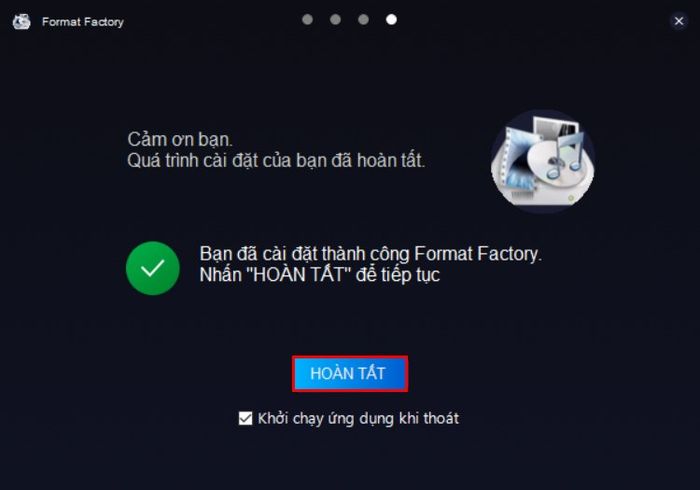700x490 pixels.
Task: Uncheck the launch-on-exit checkbox
Action: click(245, 418)
